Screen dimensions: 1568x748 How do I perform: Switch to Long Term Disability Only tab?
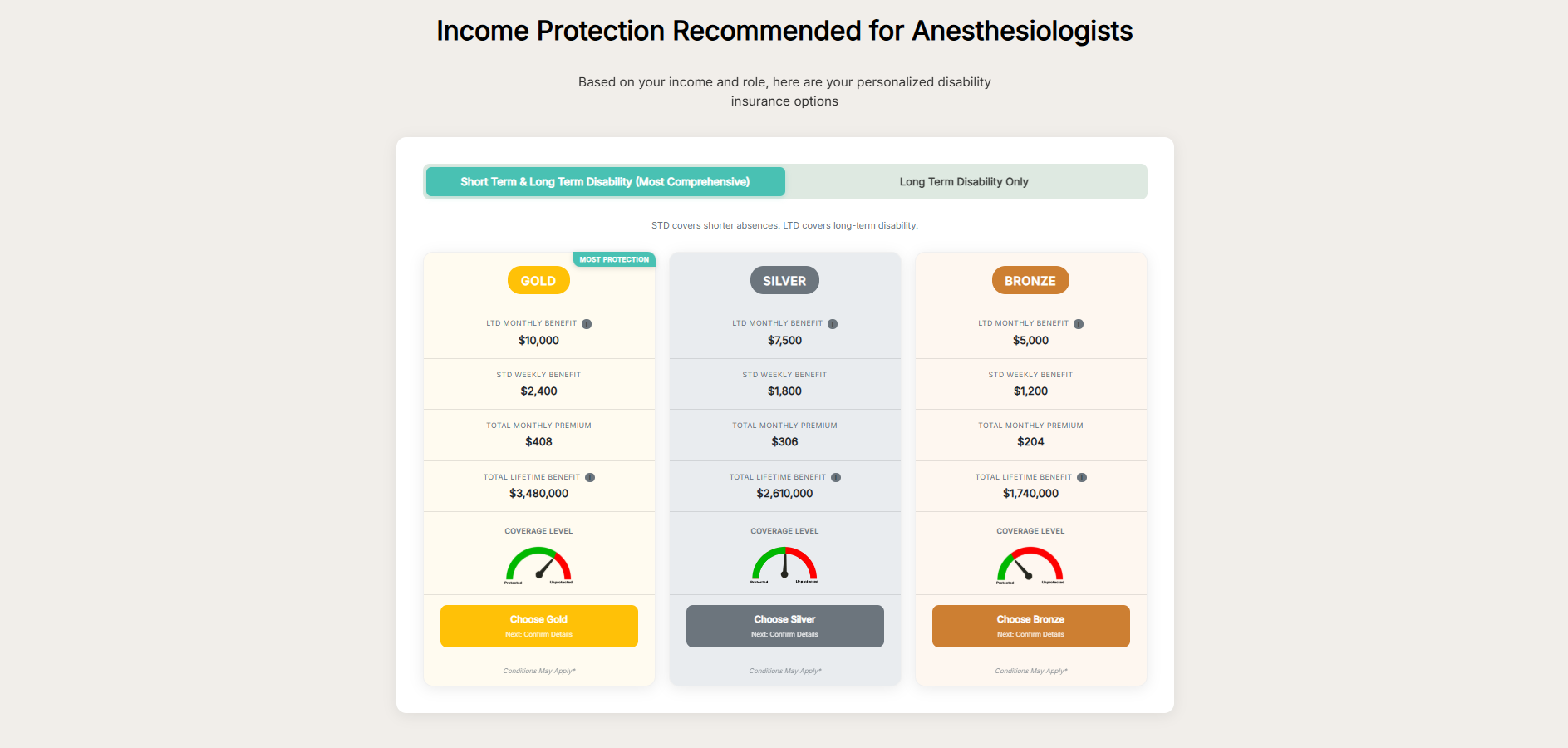[x=964, y=182]
